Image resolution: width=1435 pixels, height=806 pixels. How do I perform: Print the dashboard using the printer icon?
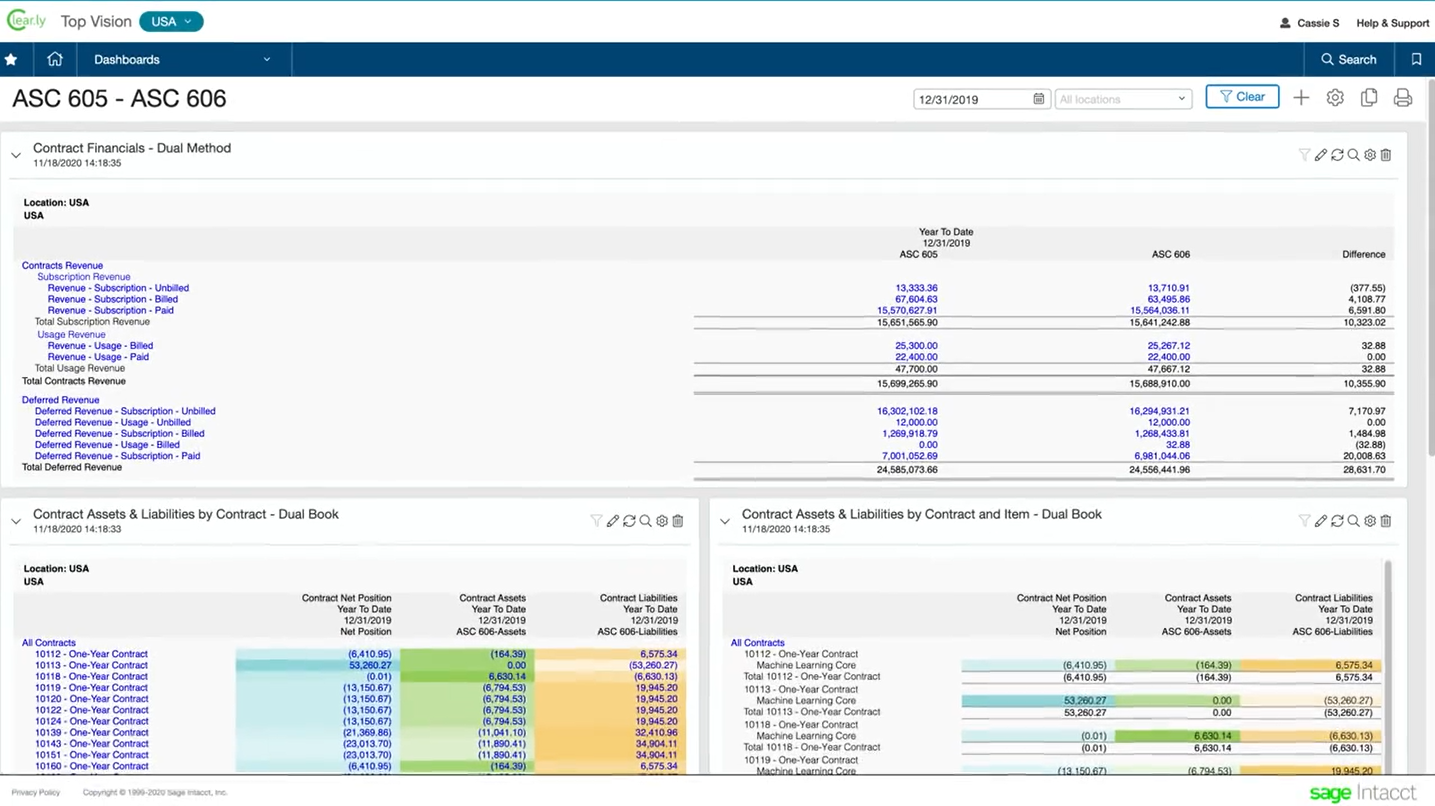coord(1403,98)
